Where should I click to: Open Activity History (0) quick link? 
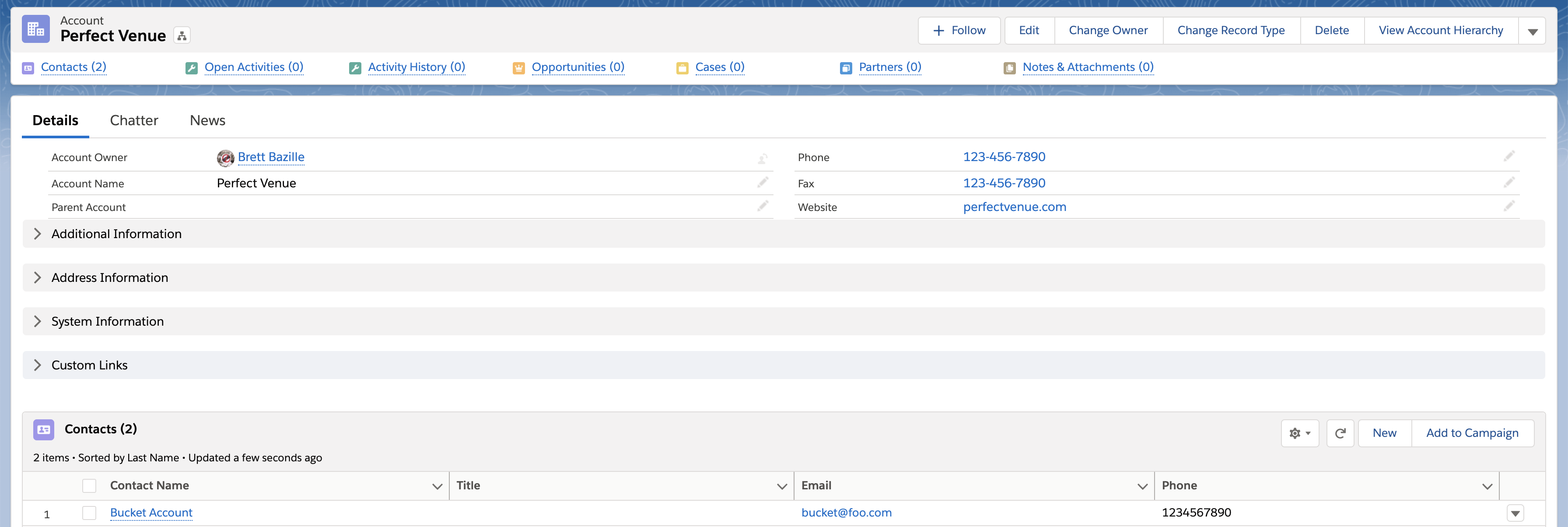[417, 67]
